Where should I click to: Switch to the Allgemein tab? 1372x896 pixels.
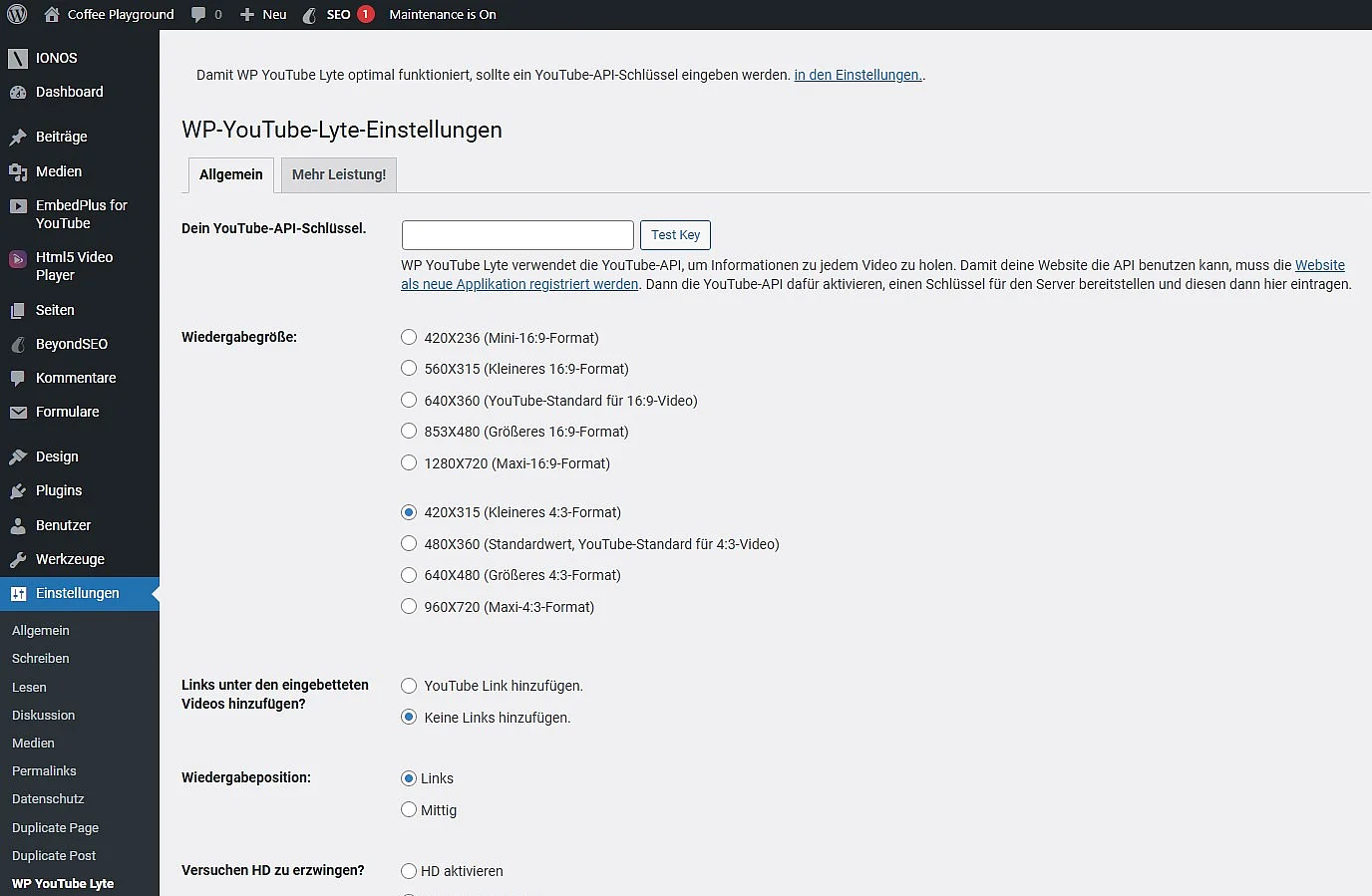231,174
